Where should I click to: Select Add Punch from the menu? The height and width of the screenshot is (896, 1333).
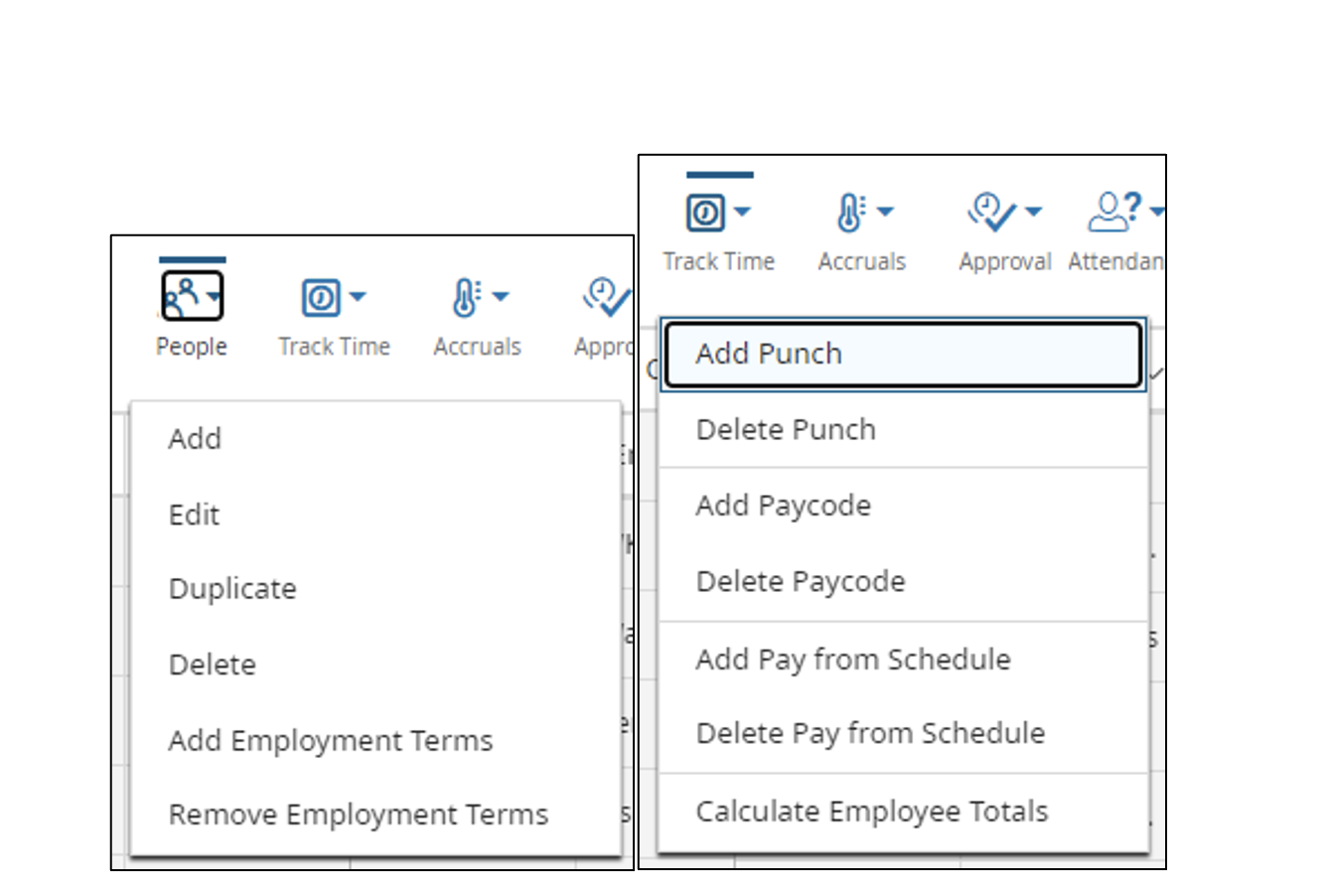coord(768,353)
